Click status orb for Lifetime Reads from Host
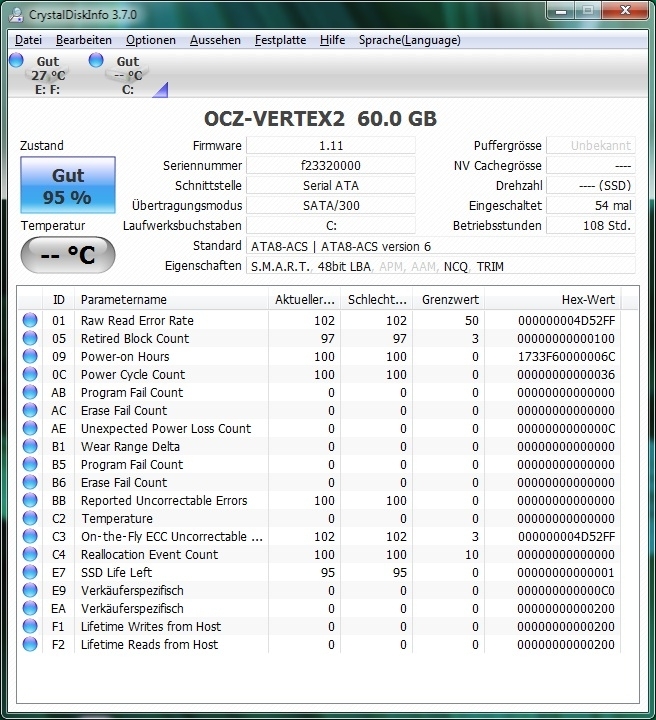Screen dimensions: 656x720 pyautogui.click(x=30, y=645)
